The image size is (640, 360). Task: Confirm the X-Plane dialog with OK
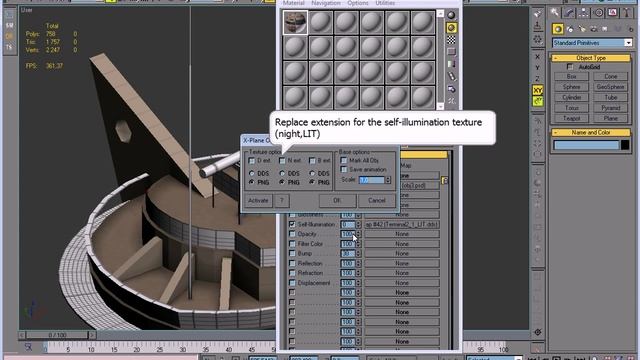pyautogui.click(x=337, y=200)
